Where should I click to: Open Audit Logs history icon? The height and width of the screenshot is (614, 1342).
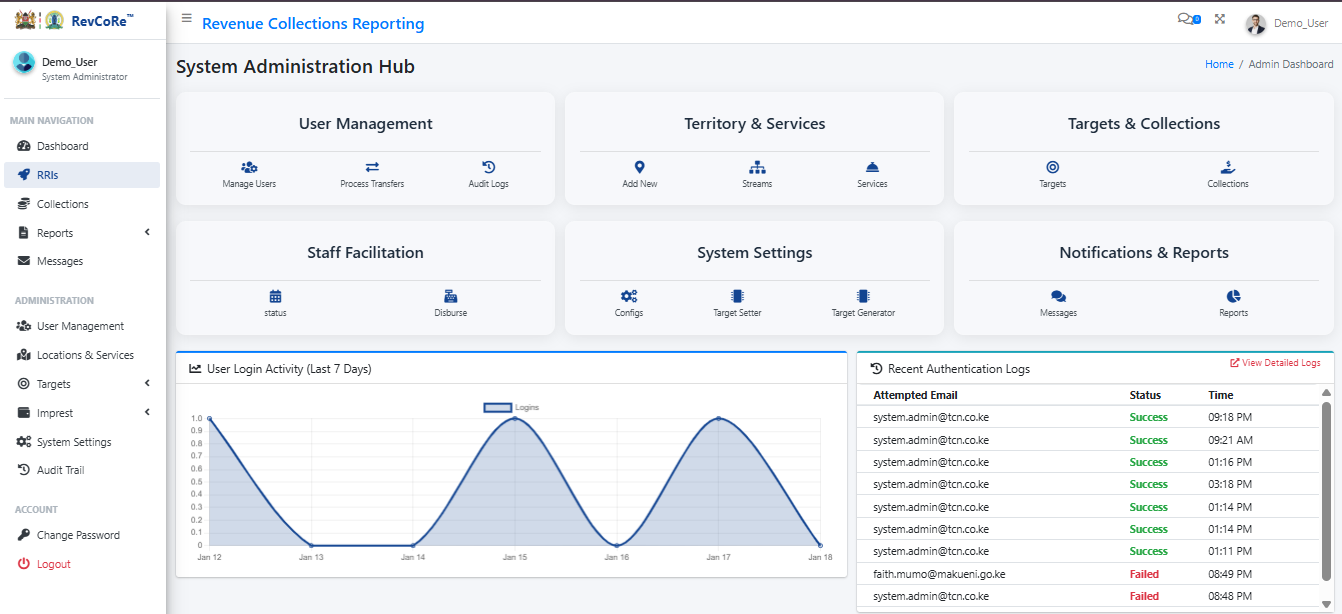coord(488,168)
